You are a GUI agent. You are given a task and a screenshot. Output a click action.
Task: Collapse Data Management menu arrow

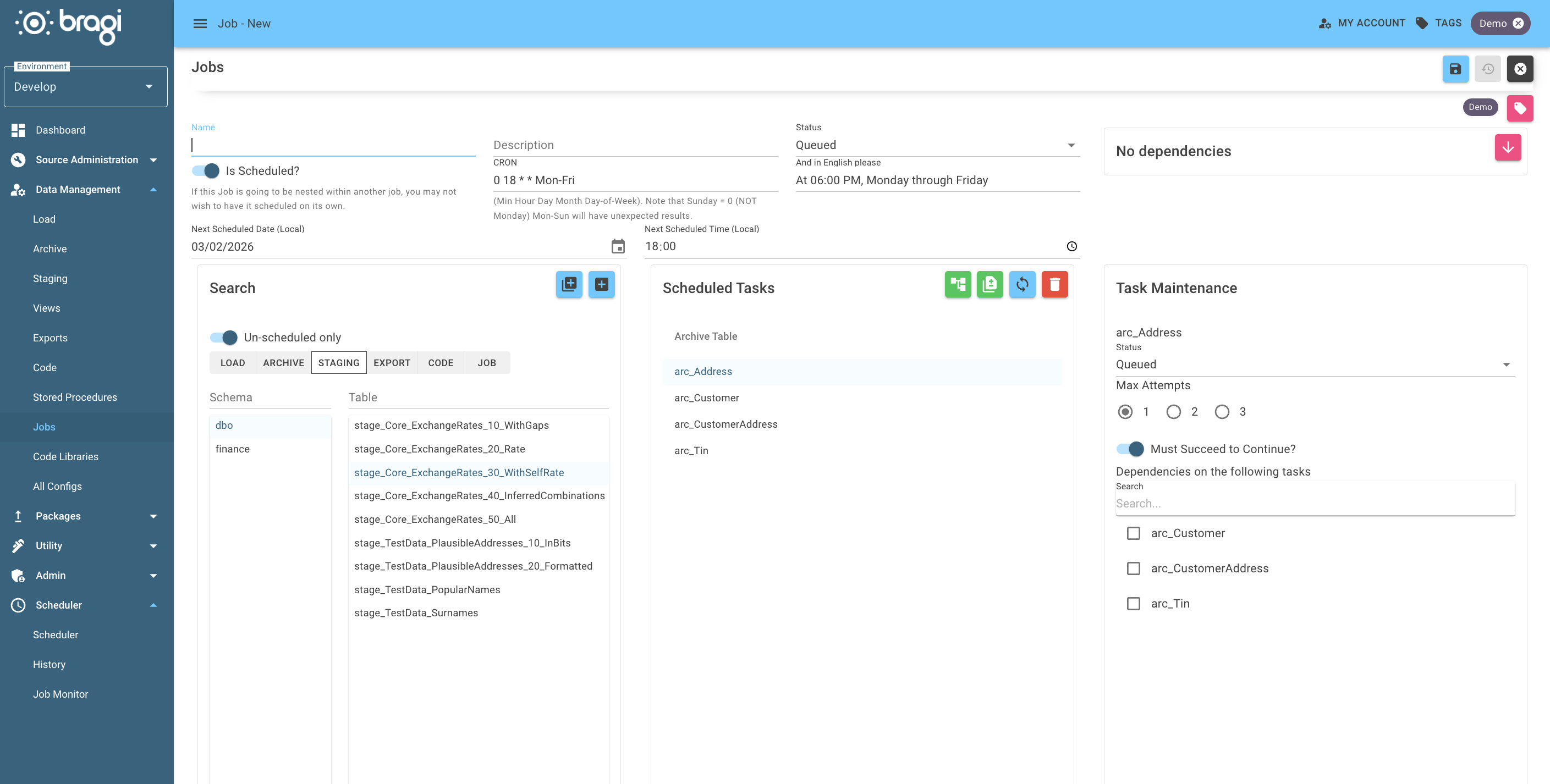pyautogui.click(x=153, y=189)
